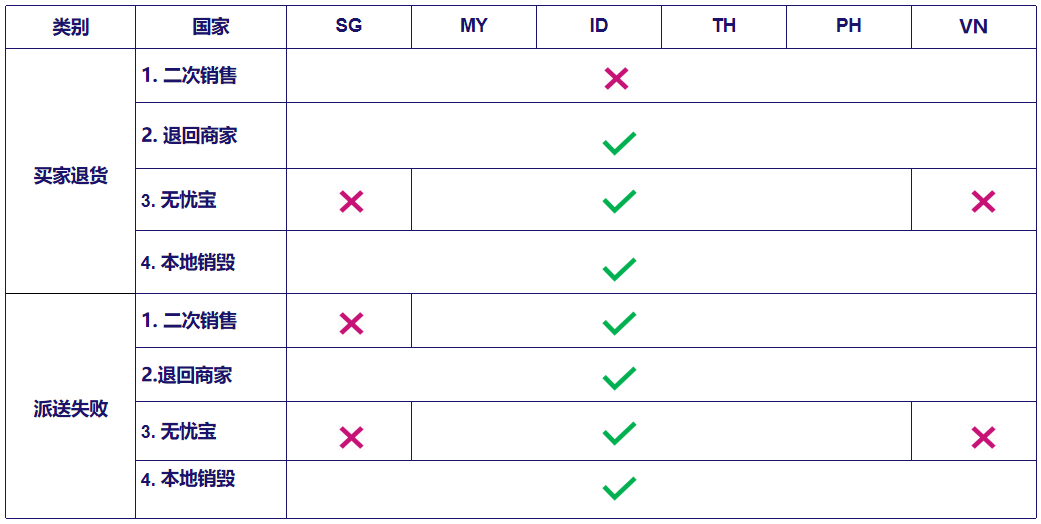
Task: Select the VN column header
Action: pos(974,27)
